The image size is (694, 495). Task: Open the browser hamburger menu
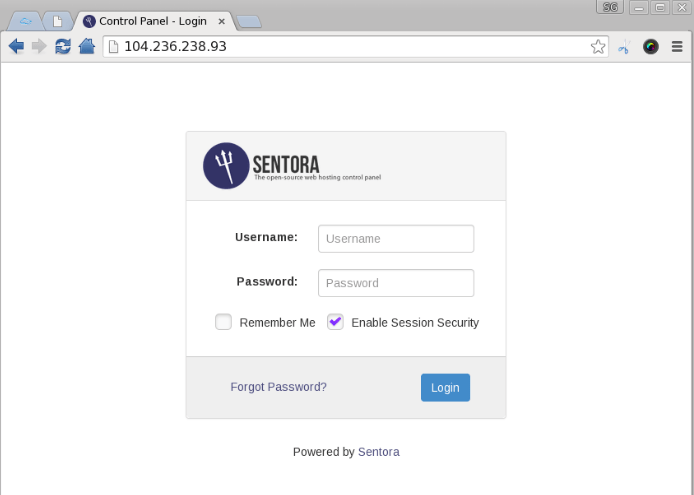pos(677,46)
